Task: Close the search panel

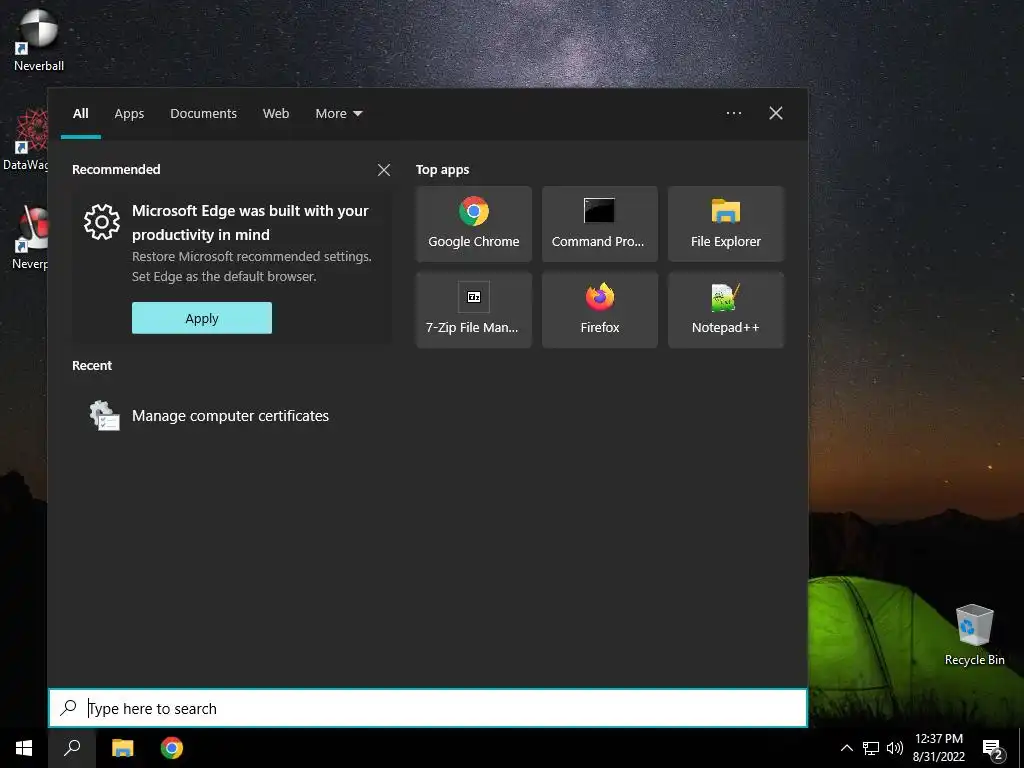Action: tap(775, 113)
